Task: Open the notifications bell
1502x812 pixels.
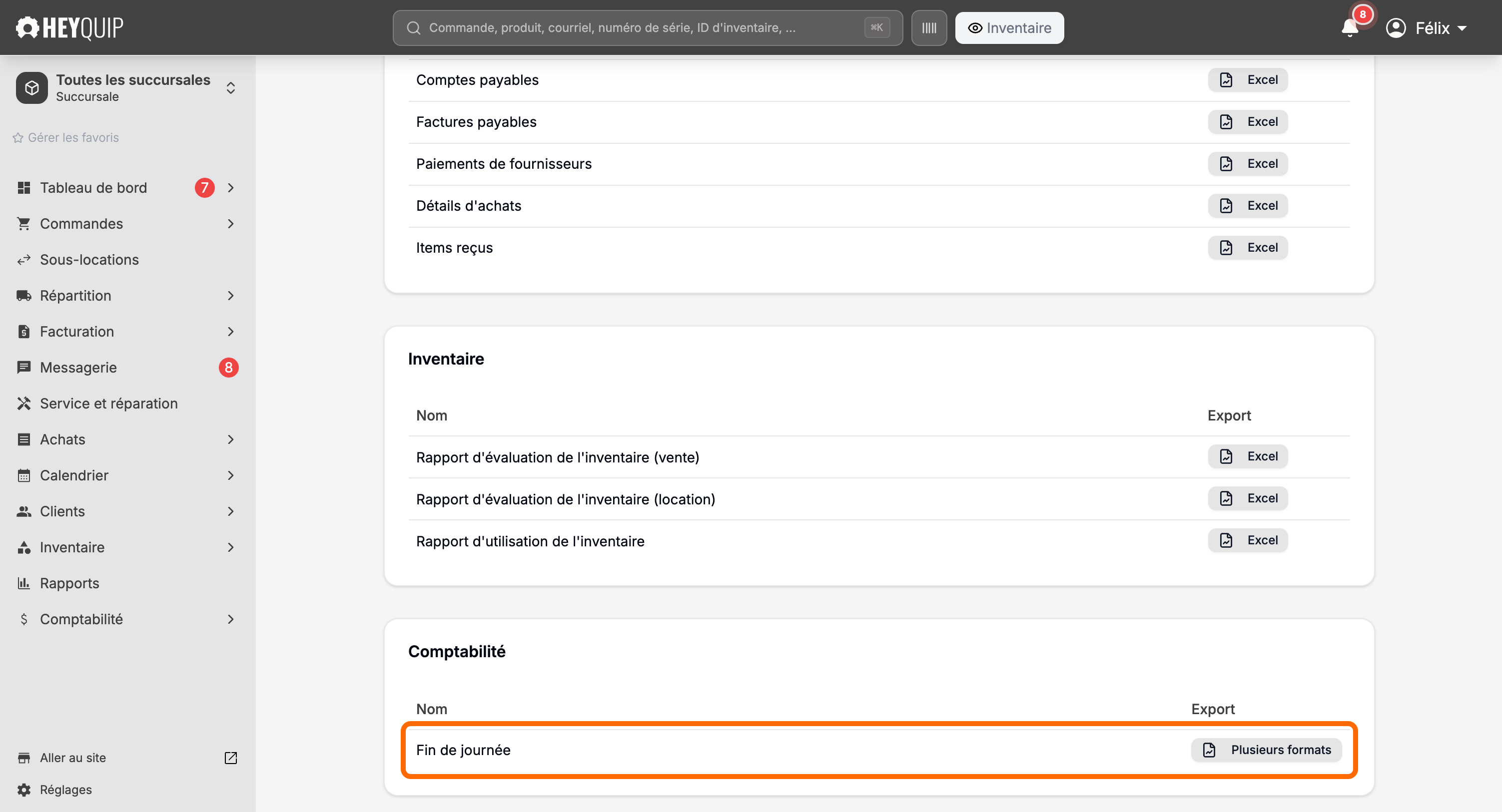Action: pos(1350,27)
